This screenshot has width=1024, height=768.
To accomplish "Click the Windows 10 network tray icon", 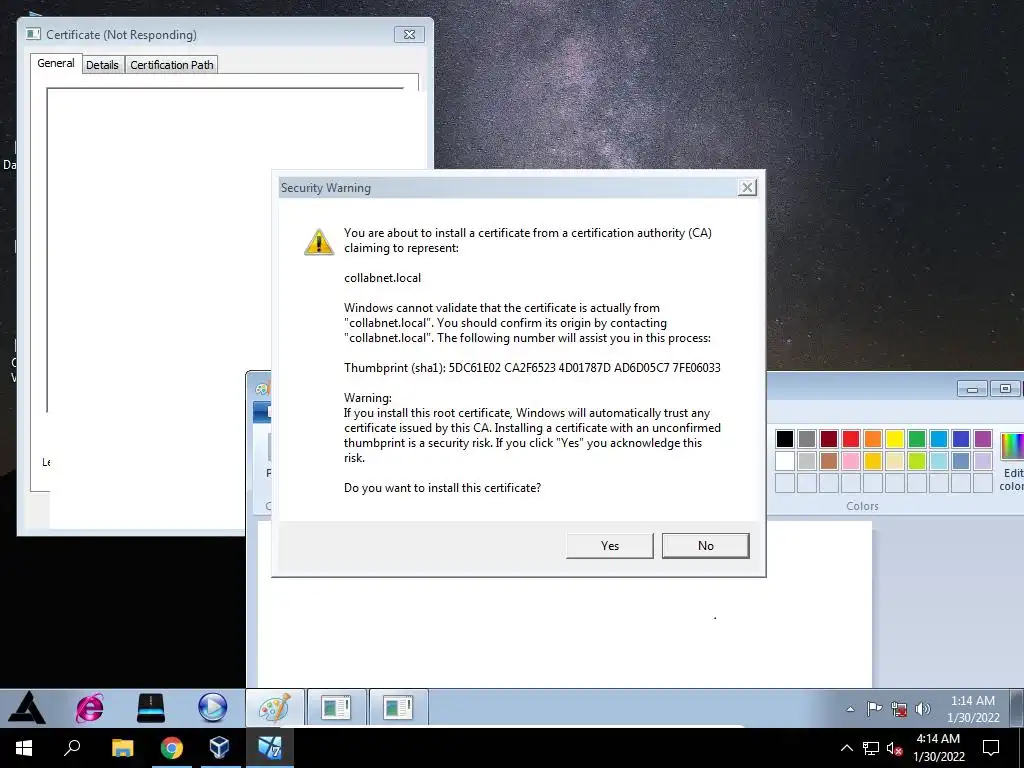I will click(871, 749).
